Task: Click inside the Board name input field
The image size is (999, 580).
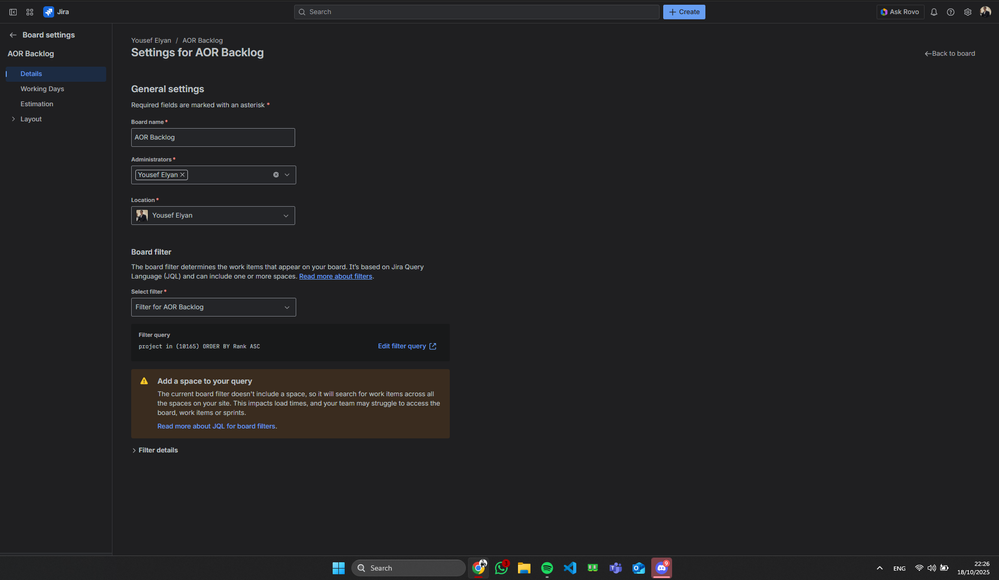Action: (213, 136)
